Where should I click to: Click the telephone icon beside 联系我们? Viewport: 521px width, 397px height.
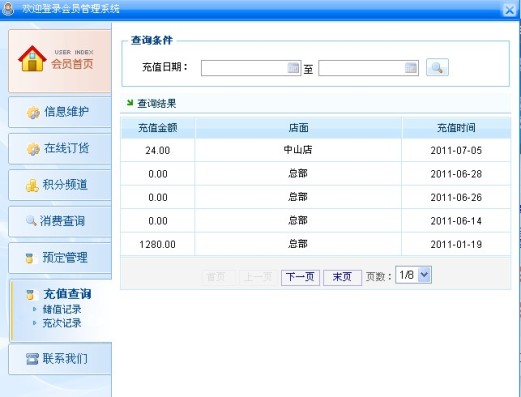32,359
